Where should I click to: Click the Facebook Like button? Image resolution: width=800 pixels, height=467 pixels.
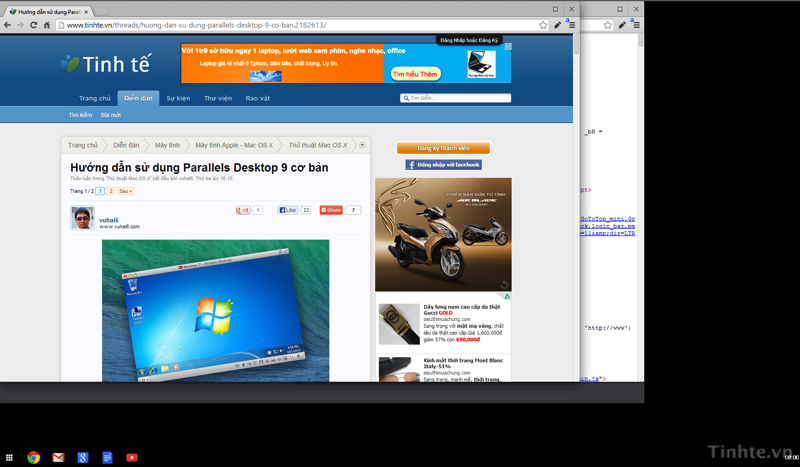(288, 210)
